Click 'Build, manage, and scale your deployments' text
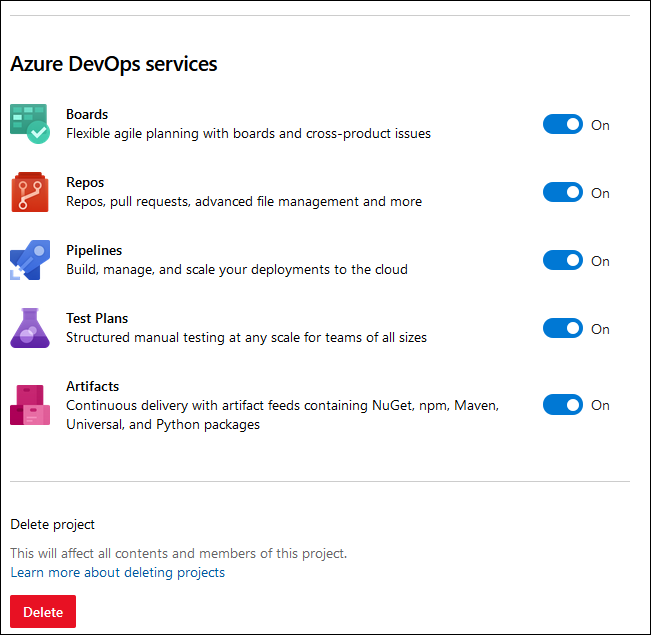 237,270
